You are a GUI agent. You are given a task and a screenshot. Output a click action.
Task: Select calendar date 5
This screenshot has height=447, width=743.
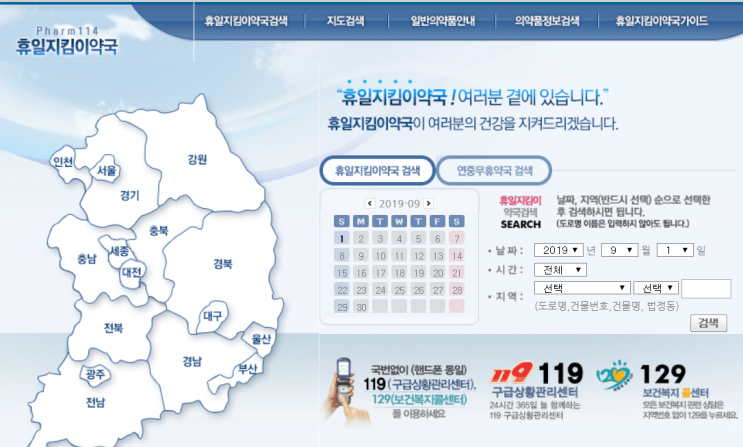pos(418,238)
